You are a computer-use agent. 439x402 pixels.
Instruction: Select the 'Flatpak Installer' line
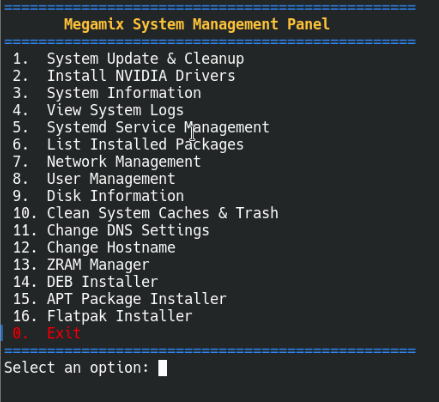click(x=103, y=316)
